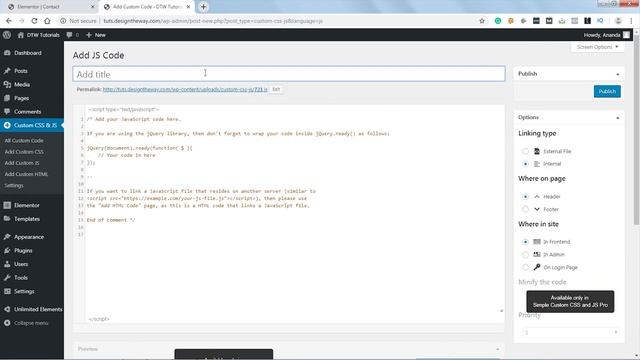Open All Custom Code submenu

click(x=24, y=140)
